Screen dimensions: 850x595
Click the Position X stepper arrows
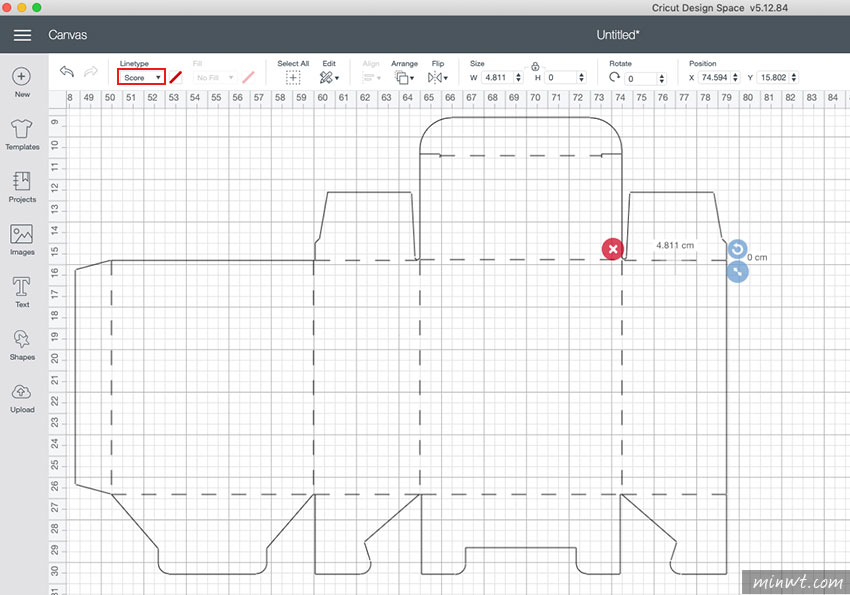point(736,77)
